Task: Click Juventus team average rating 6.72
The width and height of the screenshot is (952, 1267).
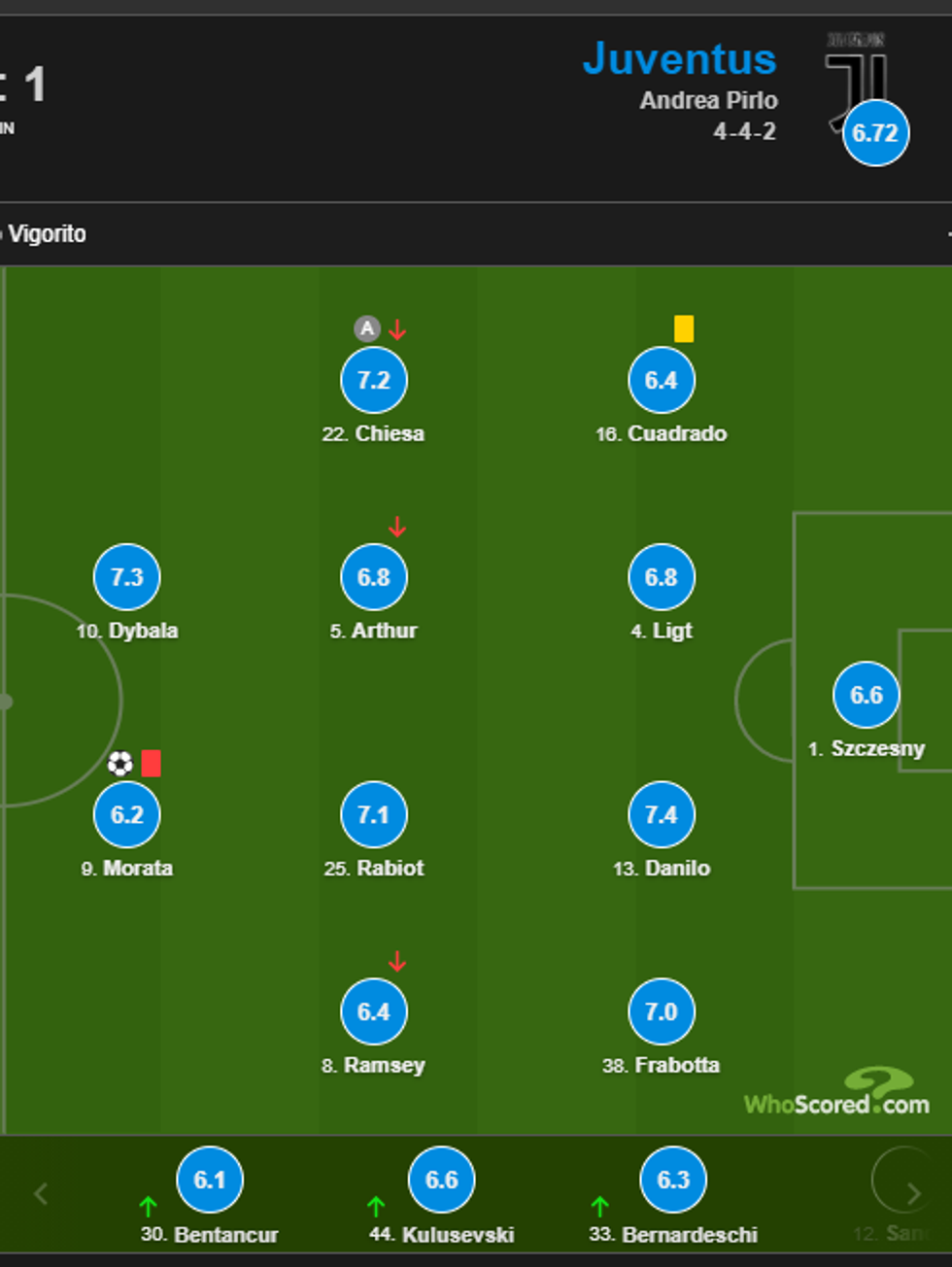Action: (x=875, y=133)
